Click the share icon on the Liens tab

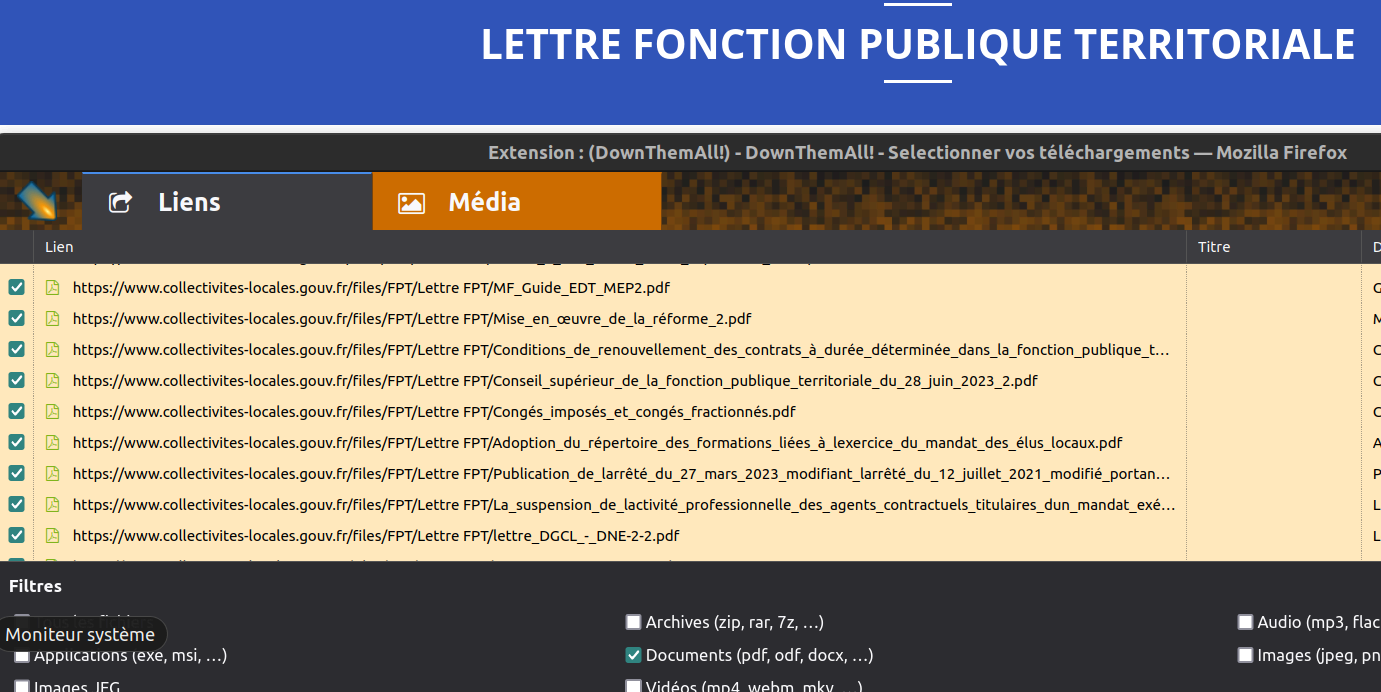point(120,201)
